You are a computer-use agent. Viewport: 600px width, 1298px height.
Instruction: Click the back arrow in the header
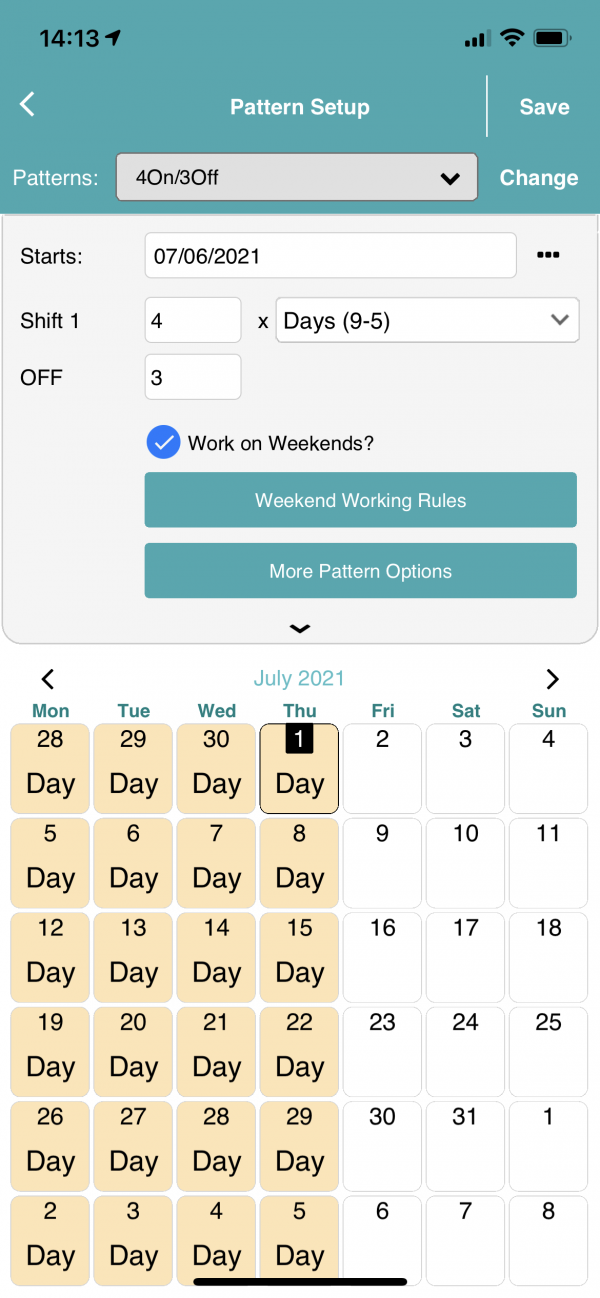click(27, 104)
